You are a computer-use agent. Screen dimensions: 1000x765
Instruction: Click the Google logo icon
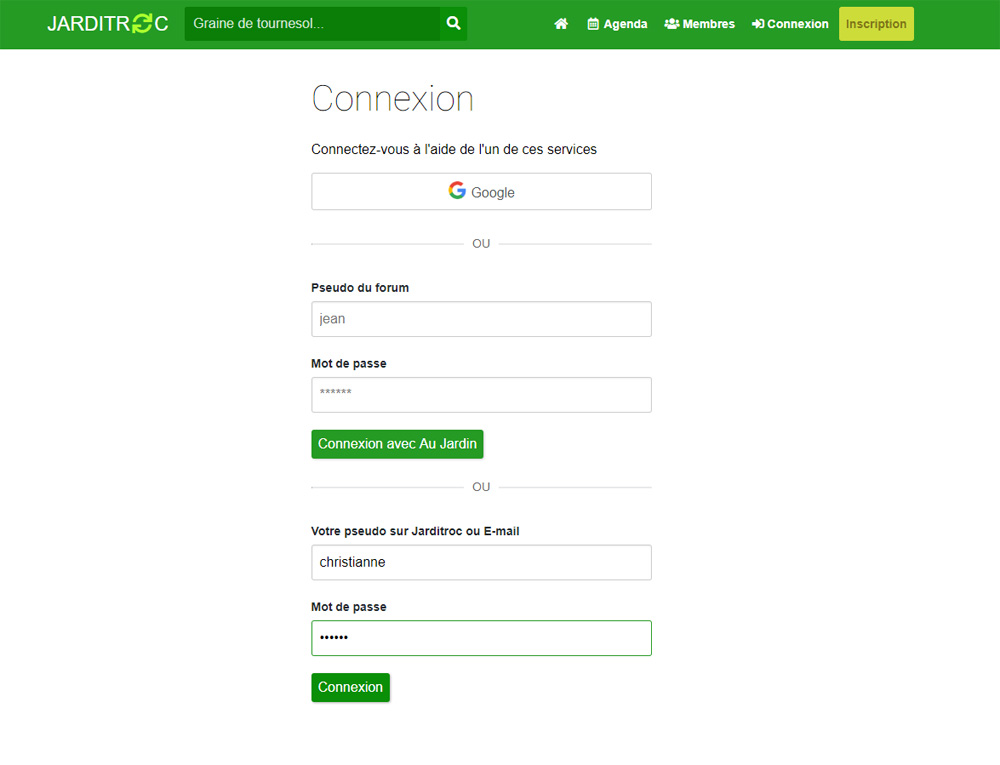[457, 191]
